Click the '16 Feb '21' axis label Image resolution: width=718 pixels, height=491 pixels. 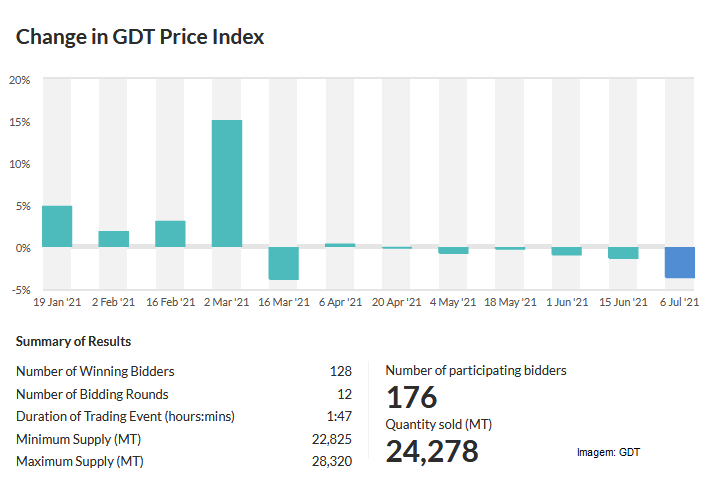point(170,302)
